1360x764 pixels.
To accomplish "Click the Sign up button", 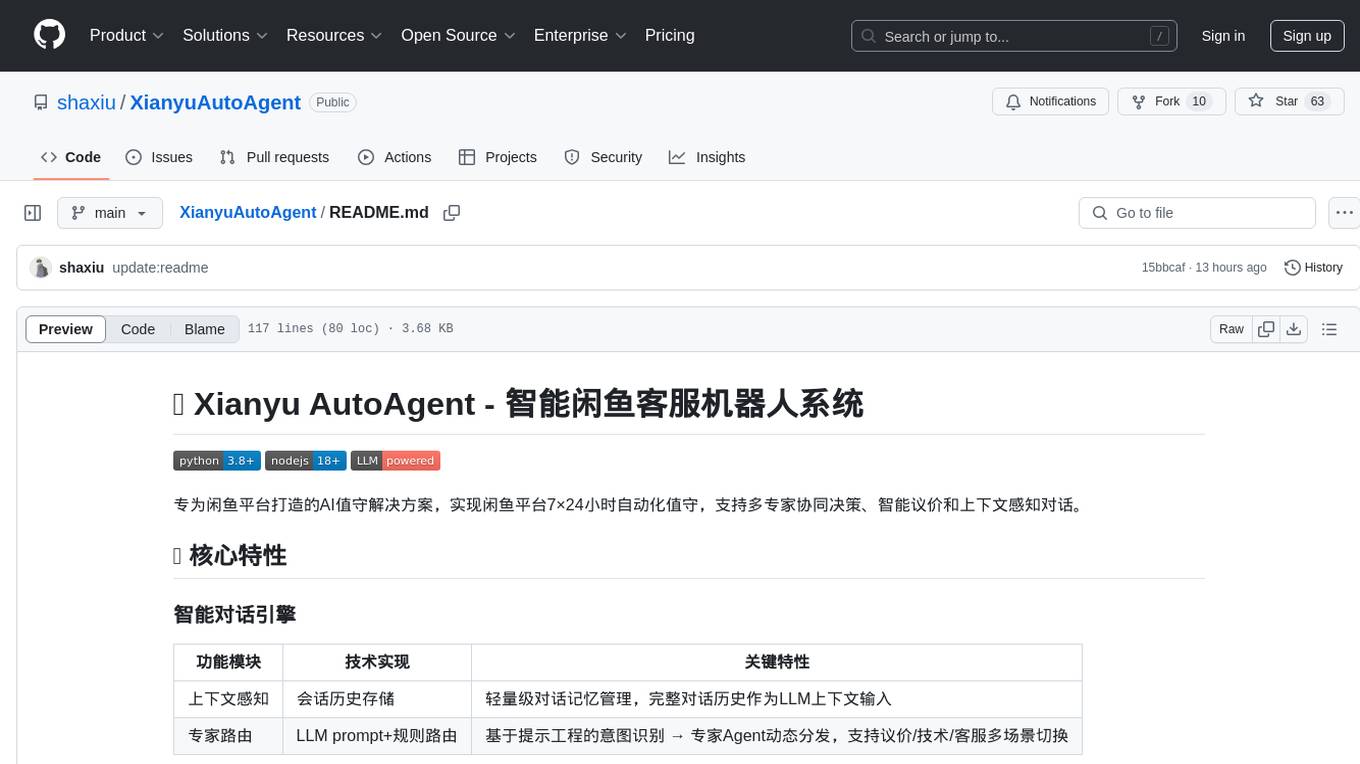I will [1307, 36].
